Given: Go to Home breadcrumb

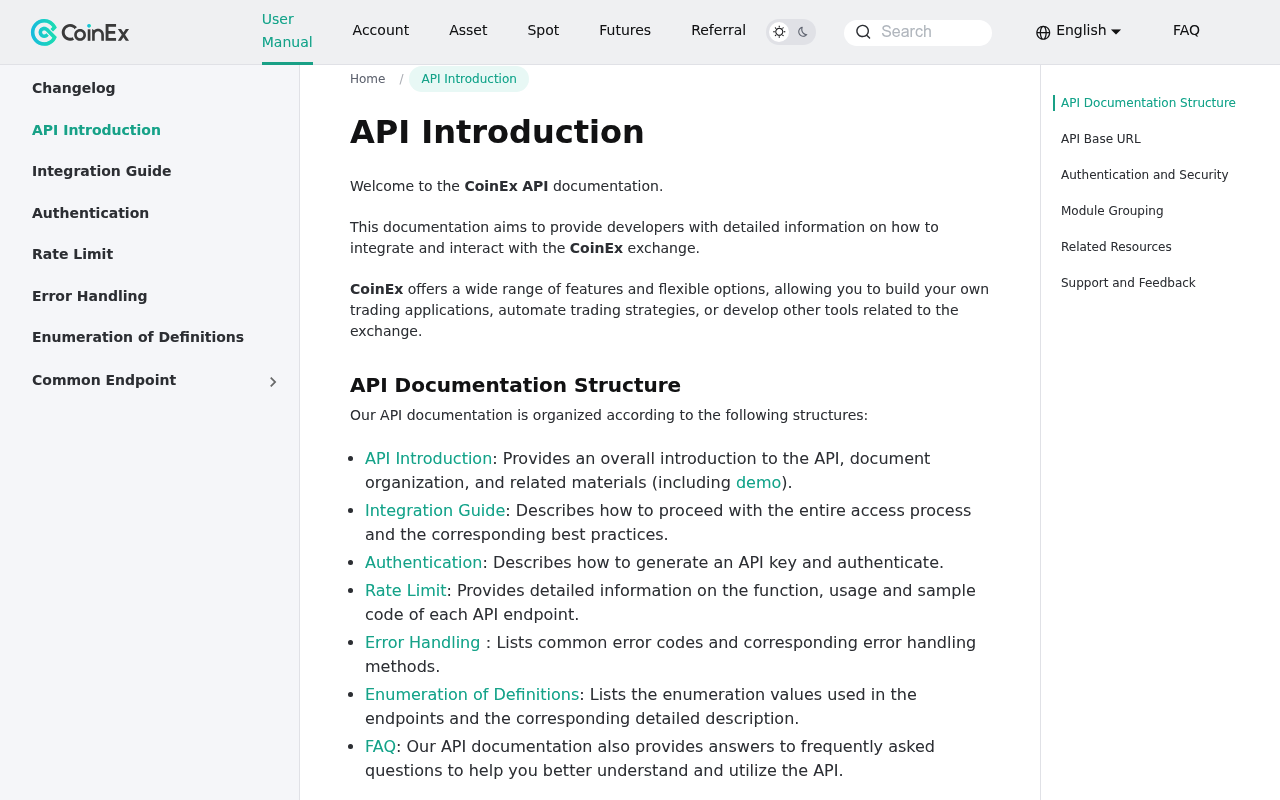Looking at the screenshot, I should point(367,79).
